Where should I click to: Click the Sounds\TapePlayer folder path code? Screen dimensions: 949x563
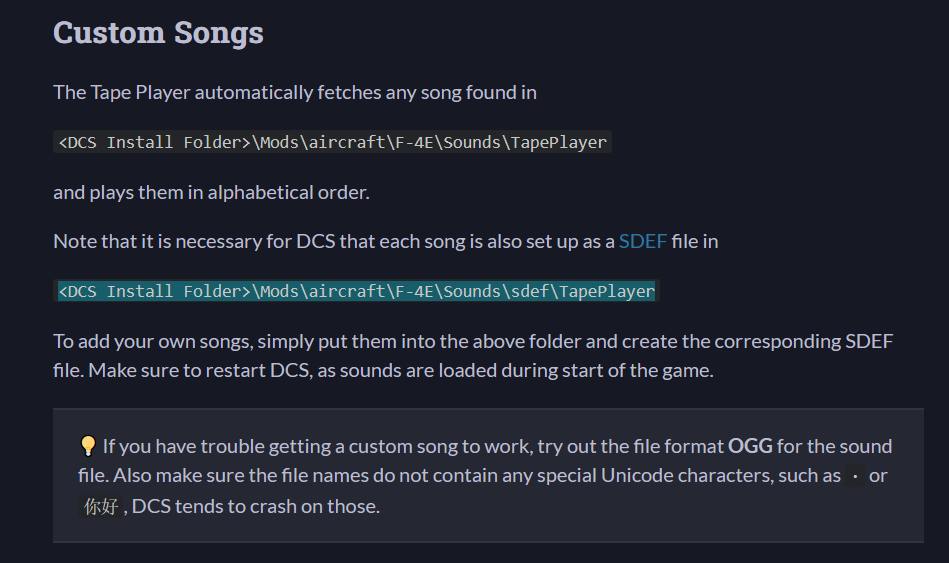coord(332,142)
